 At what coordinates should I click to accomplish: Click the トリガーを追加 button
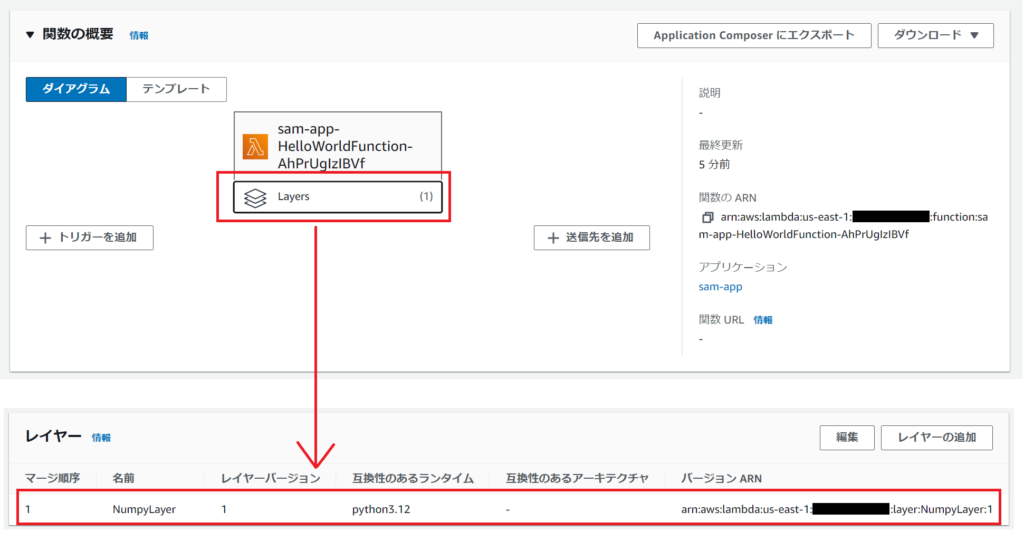coord(89,238)
